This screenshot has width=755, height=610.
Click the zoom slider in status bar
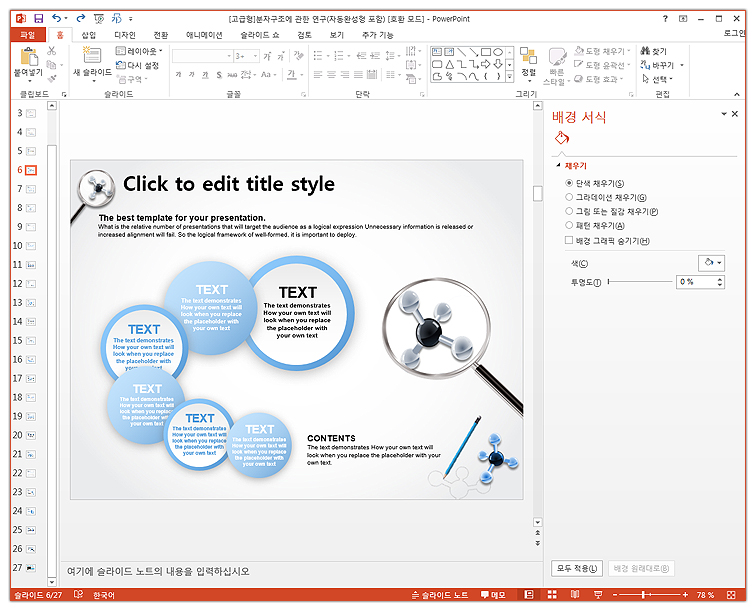point(650,595)
